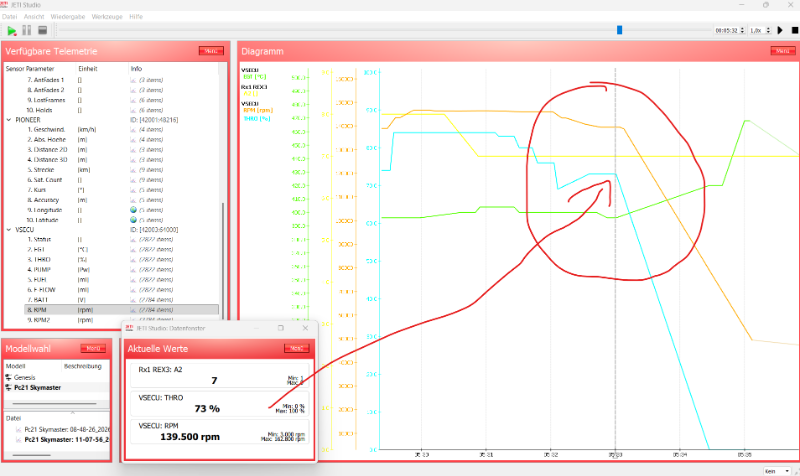Select the Genesis model
The width and height of the screenshot is (800, 476).
(x=24, y=378)
